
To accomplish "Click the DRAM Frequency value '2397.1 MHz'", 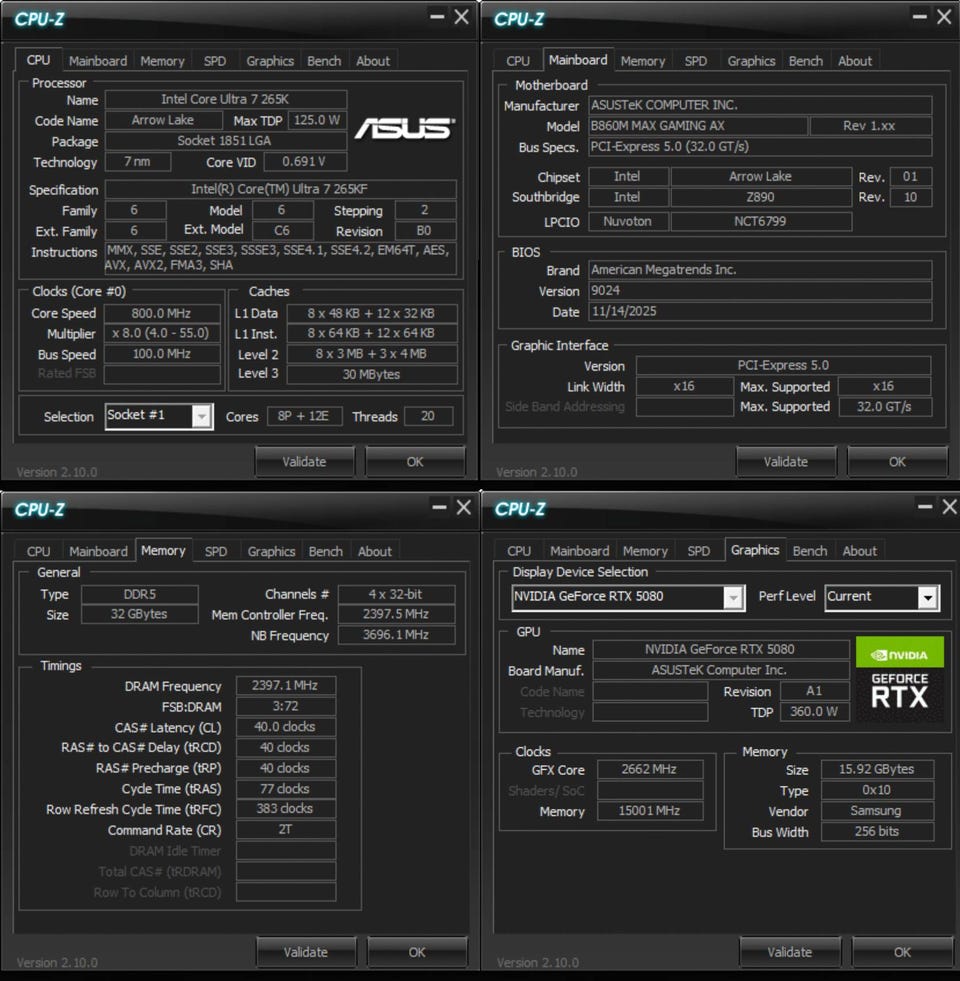I will coord(285,686).
